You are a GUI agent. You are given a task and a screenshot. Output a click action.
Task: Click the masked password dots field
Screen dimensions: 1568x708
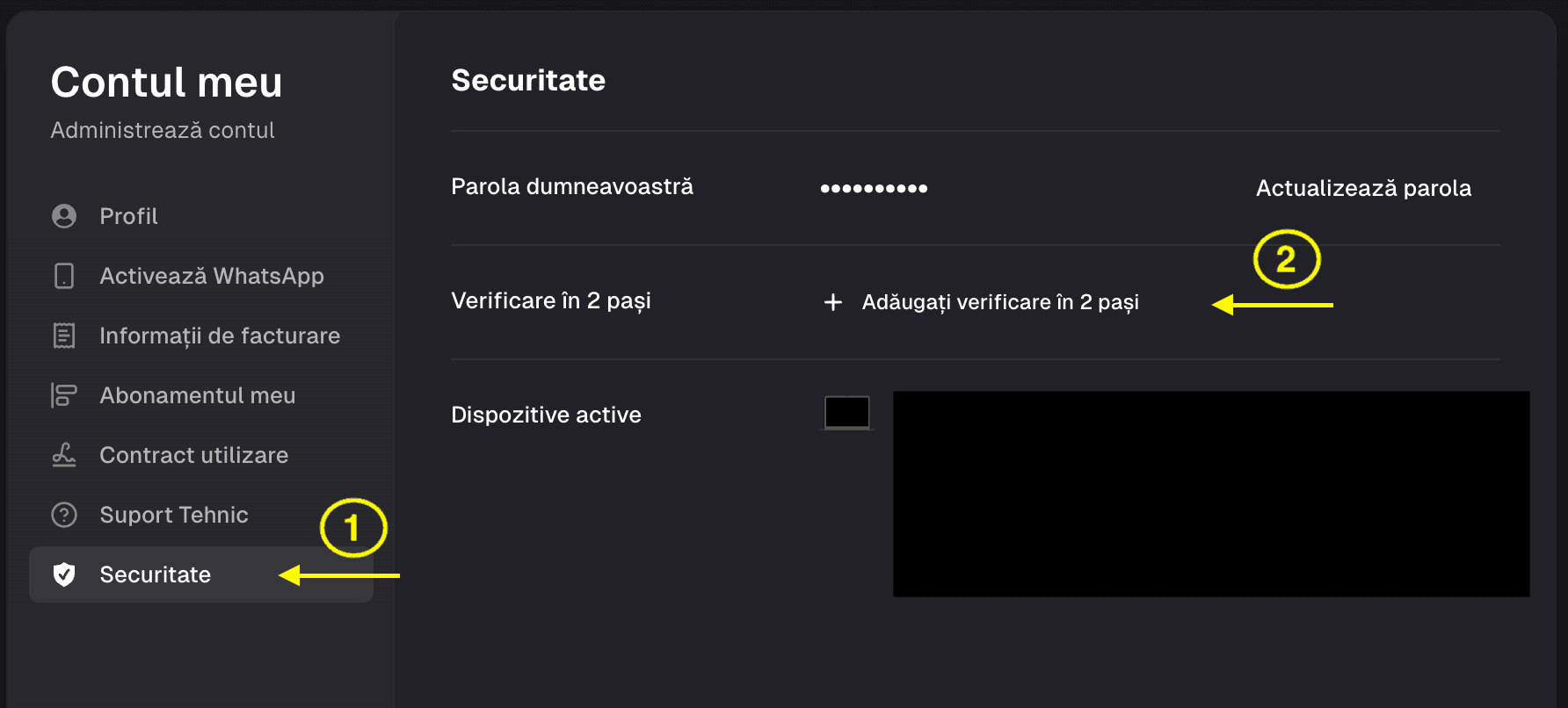[x=874, y=188]
